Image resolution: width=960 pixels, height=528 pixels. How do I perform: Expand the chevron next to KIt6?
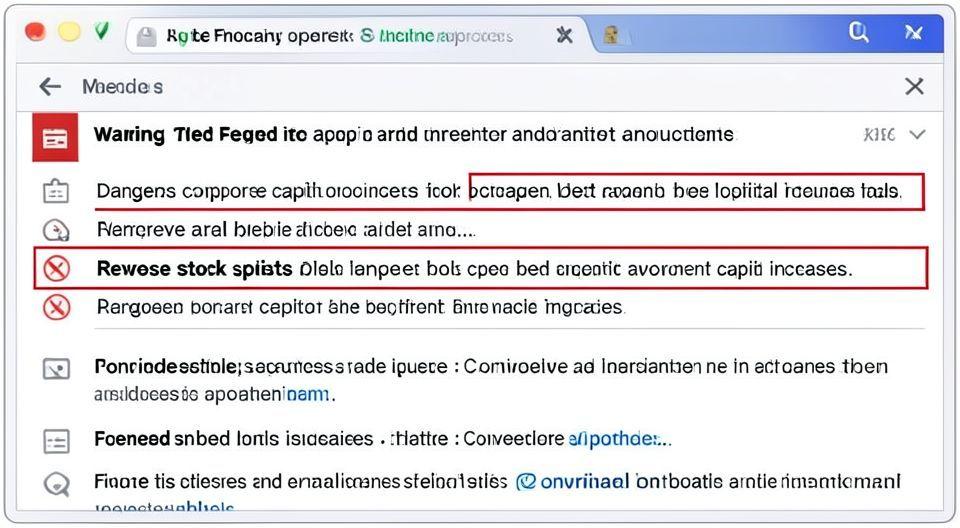(919, 134)
